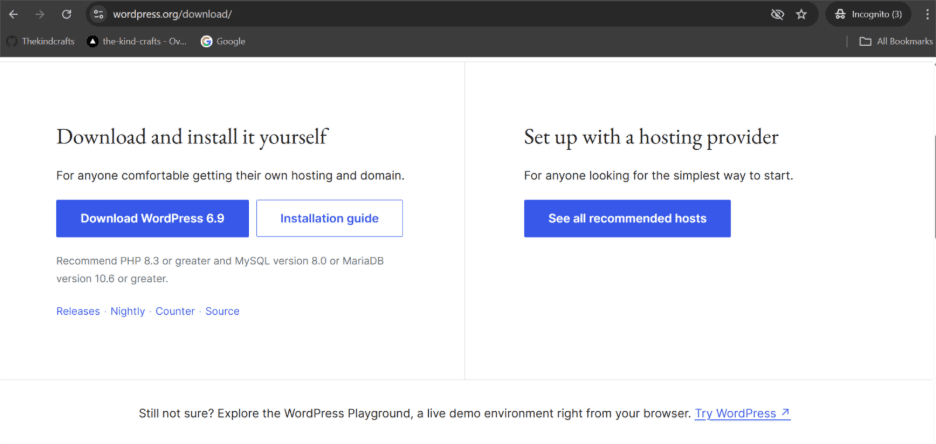Open the Google bookmark
The height and width of the screenshot is (444, 936).
pos(223,41)
